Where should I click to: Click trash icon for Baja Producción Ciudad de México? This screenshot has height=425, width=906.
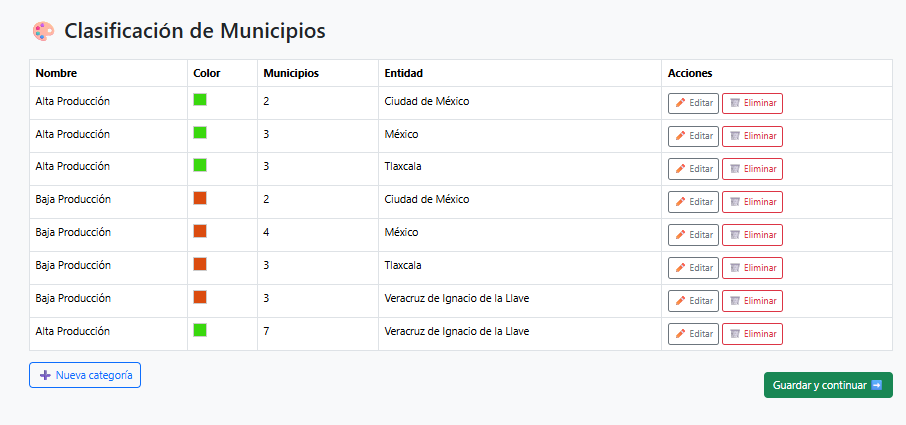pyautogui.click(x=735, y=202)
